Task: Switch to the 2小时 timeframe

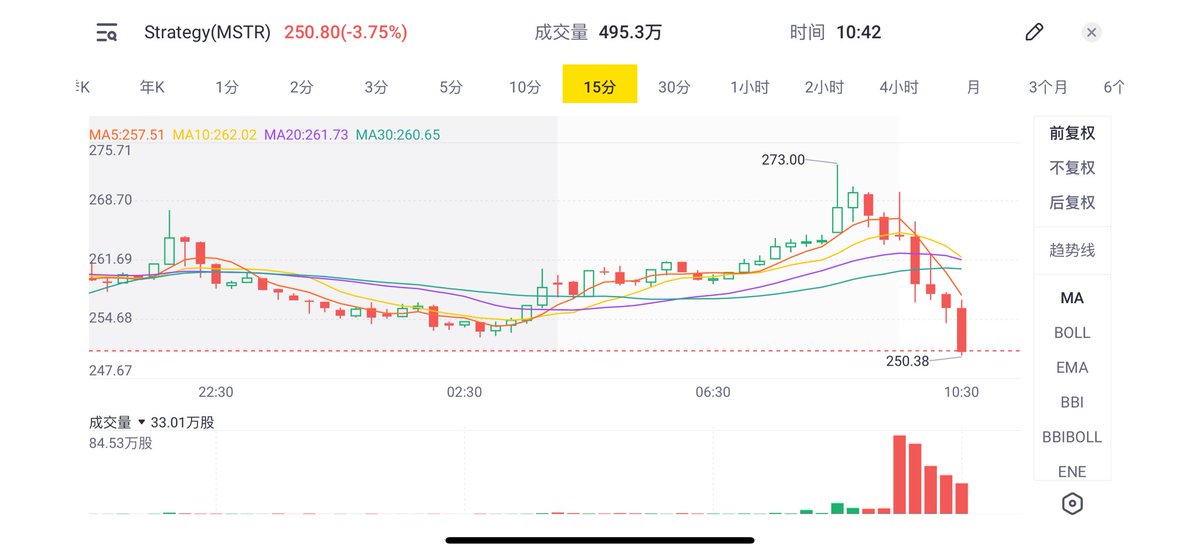Action: [x=824, y=87]
